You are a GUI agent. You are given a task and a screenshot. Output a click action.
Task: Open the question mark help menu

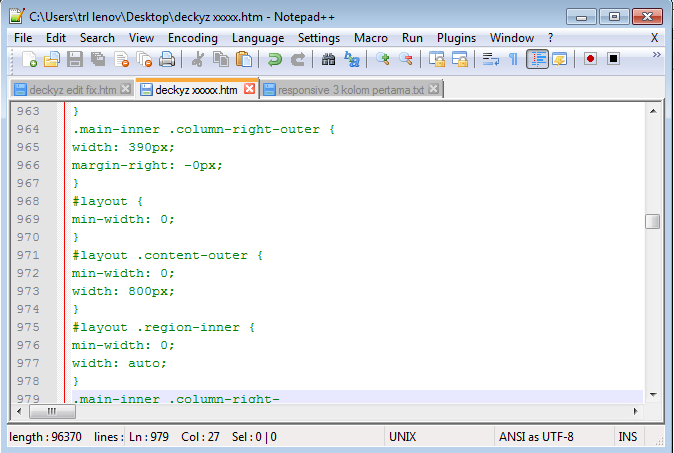[551, 38]
